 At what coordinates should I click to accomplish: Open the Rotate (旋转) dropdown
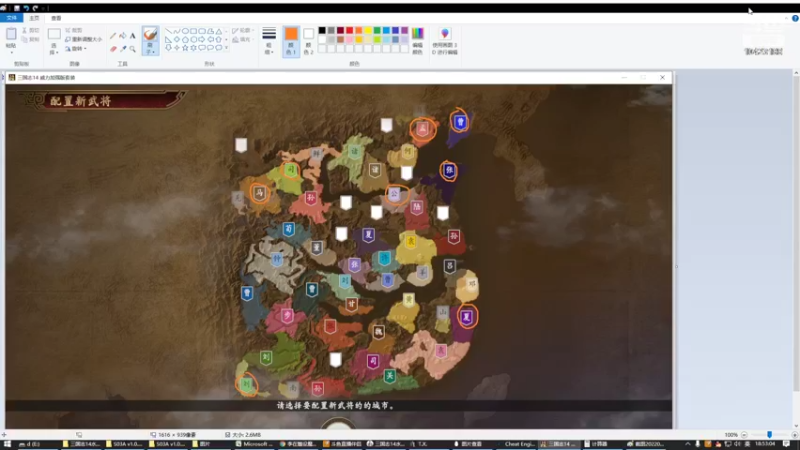point(76,48)
